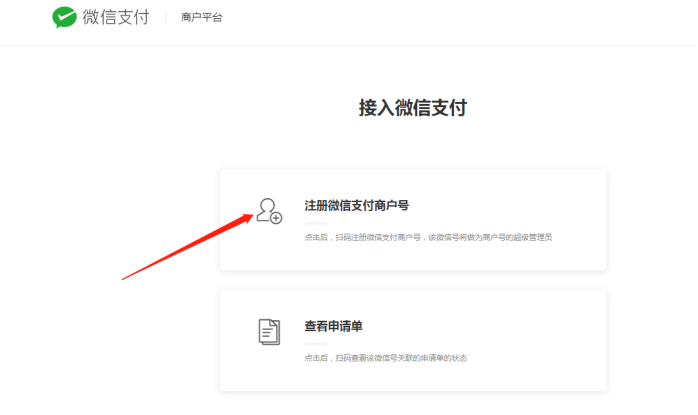Click the 接入微信支付 page heading
698x415 pixels.
pyautogui.click(x=412, y=108)
